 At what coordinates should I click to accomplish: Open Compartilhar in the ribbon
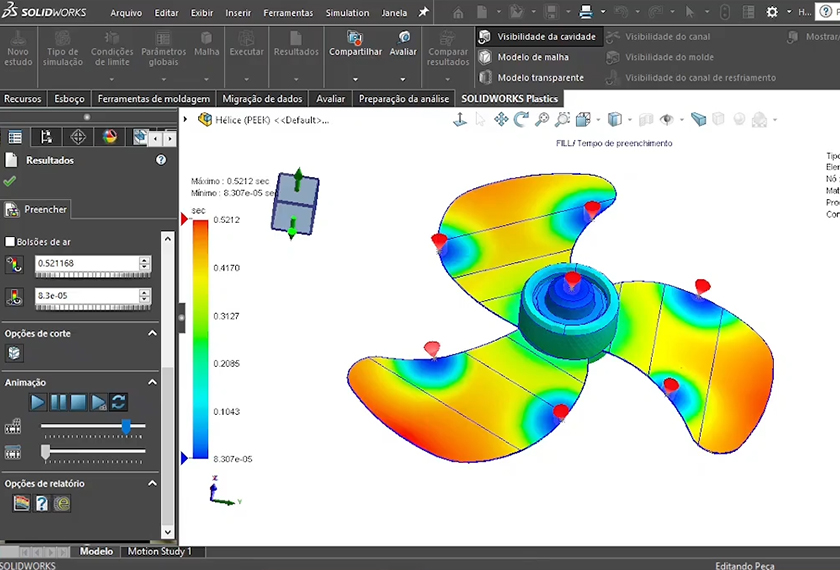pyautogui.click(x=355, y=45)
